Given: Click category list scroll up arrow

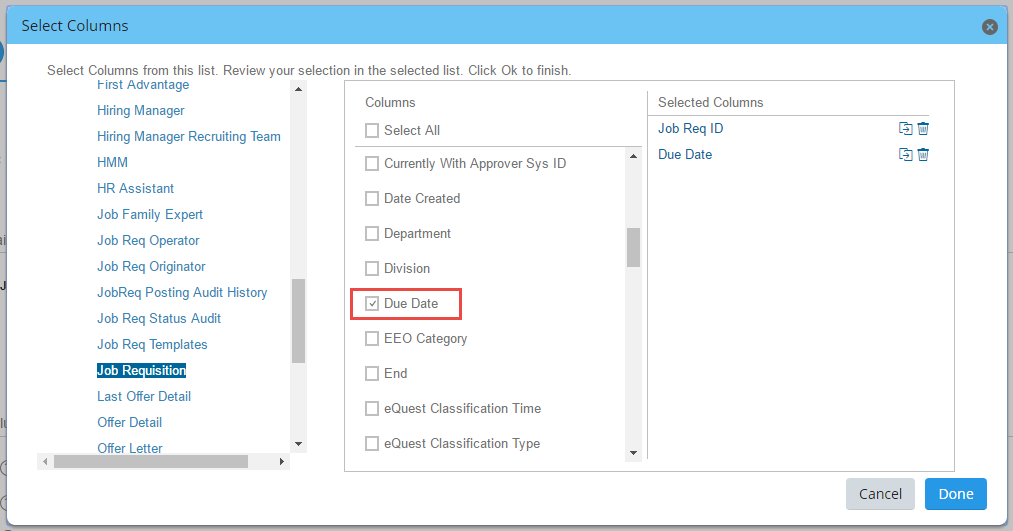Looking at the screenshot, I should [x=298, y=89].
